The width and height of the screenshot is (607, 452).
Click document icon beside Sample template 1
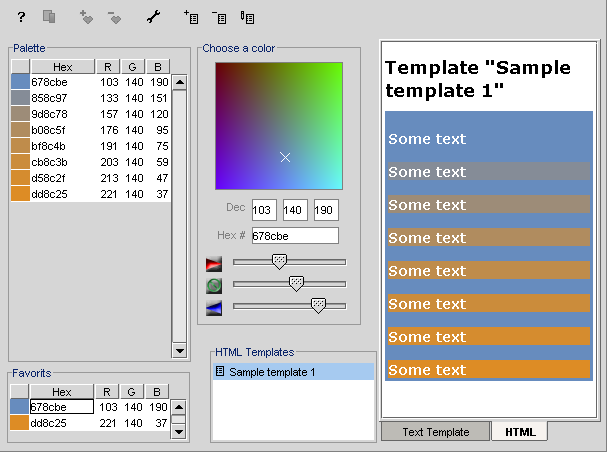tap(220, 372)
